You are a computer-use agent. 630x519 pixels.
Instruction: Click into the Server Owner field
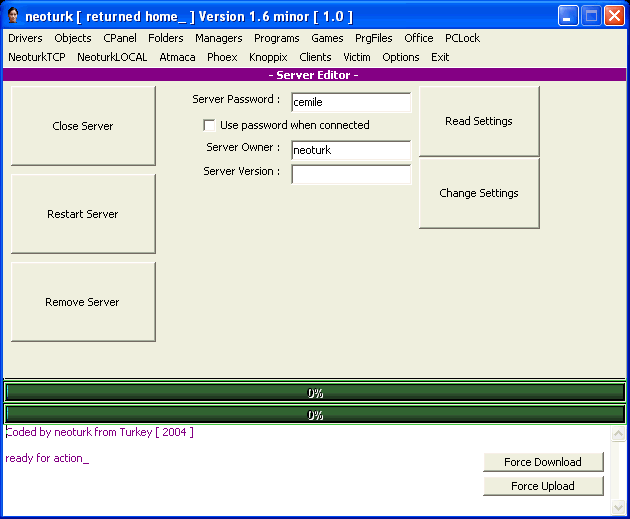click(x=350, y=150)
